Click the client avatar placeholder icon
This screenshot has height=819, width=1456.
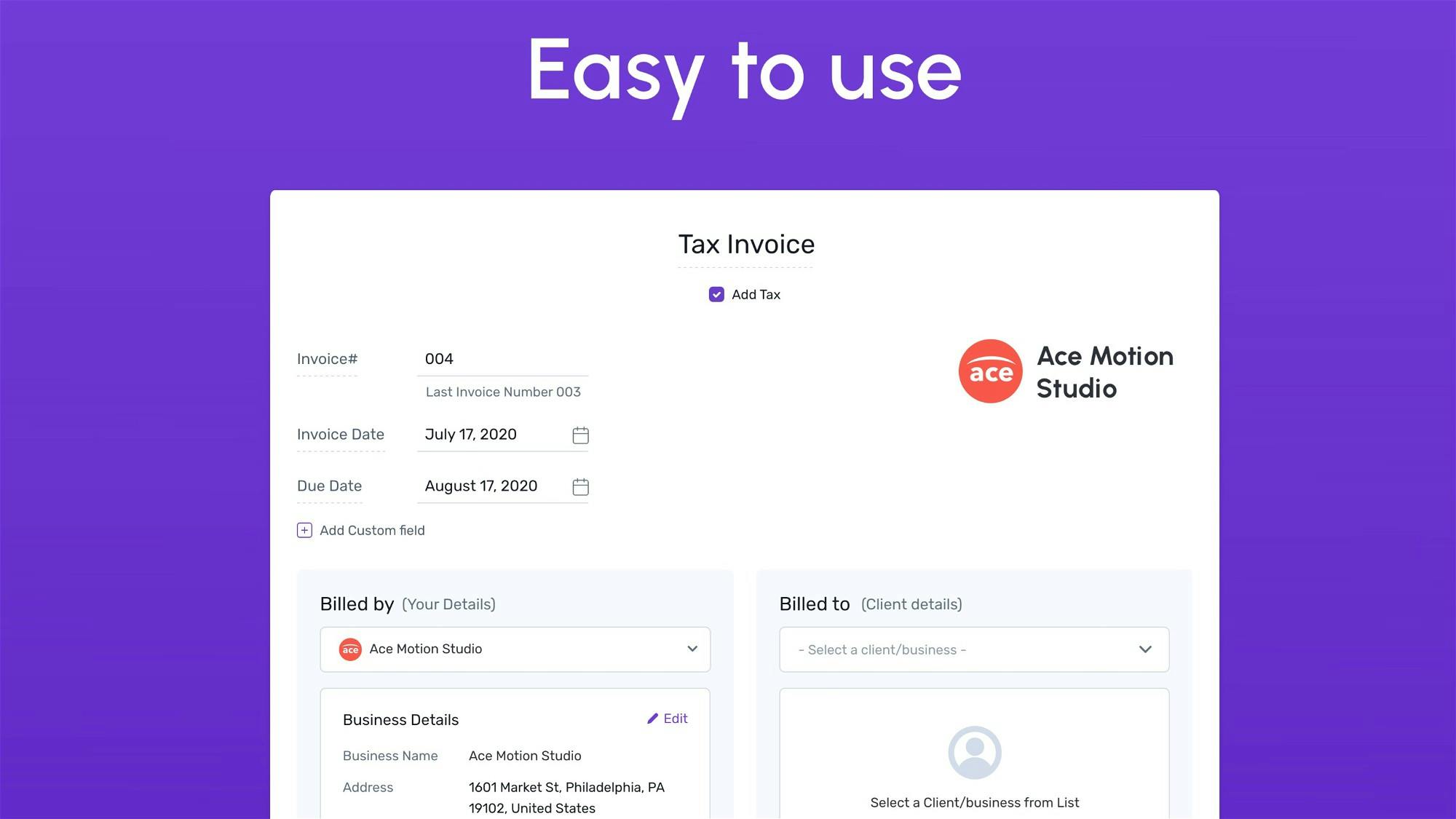(974, 752)
